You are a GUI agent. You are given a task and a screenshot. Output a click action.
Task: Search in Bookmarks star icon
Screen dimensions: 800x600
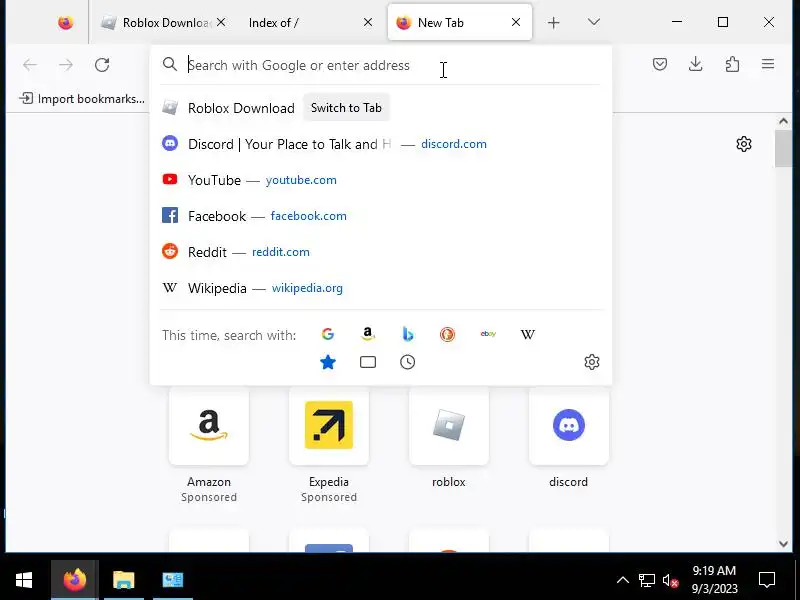(328, 362)
